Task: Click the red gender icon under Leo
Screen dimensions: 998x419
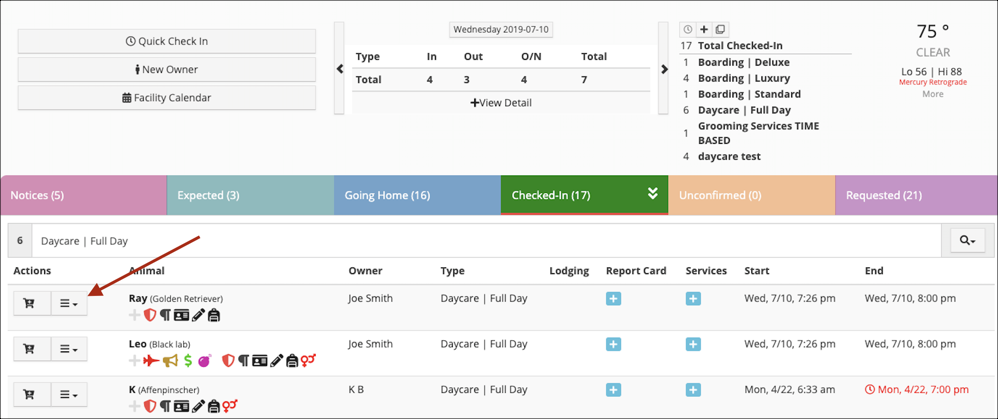Action: (309, 360)
